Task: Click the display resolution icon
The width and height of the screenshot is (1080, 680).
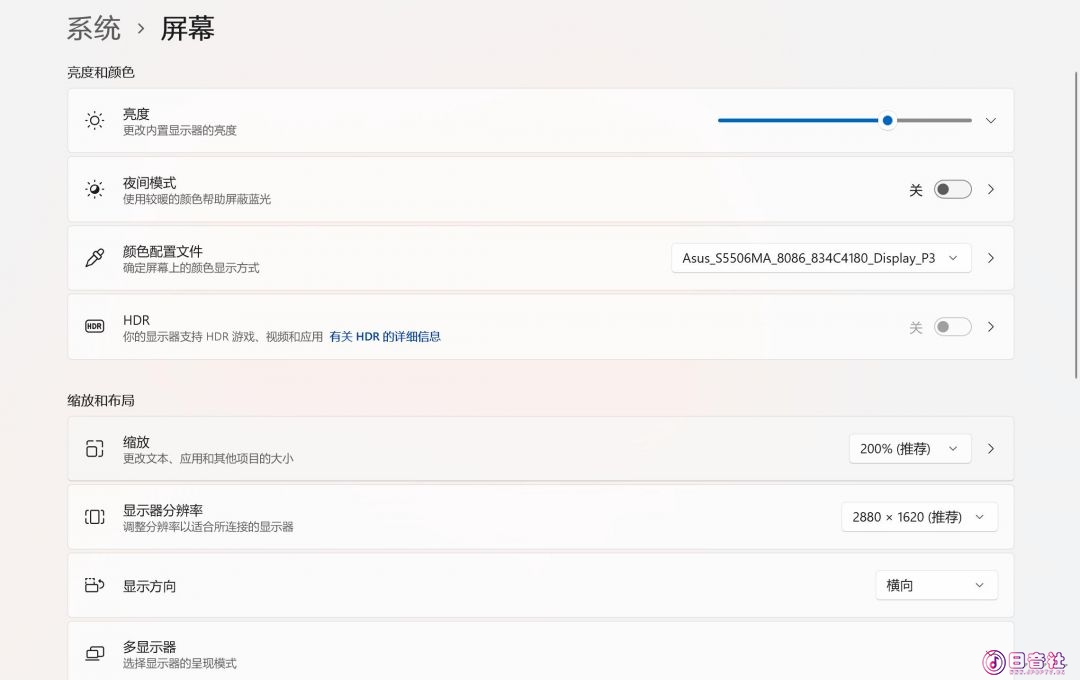Action: pos(94,517)
